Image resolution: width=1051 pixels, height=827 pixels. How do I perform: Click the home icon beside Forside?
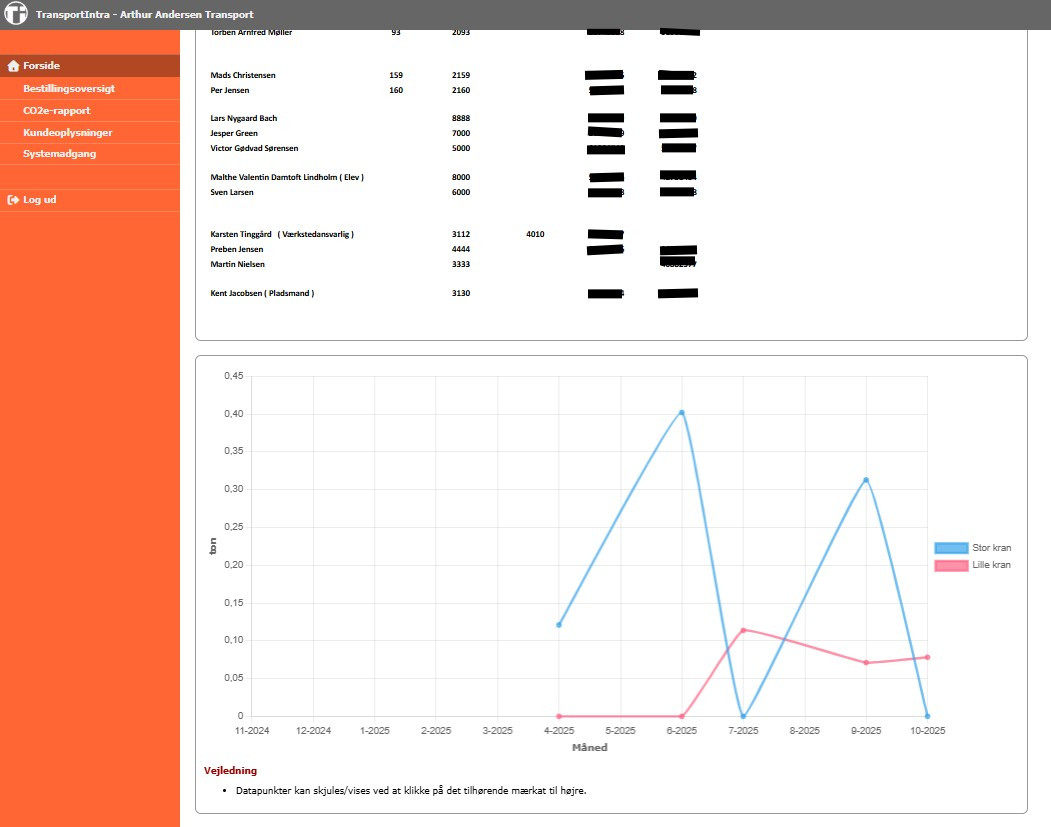[13, 66]
